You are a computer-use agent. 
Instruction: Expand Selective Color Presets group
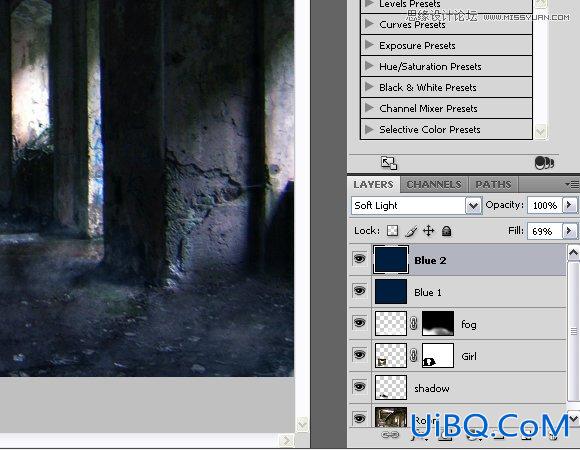click(368, 129)
